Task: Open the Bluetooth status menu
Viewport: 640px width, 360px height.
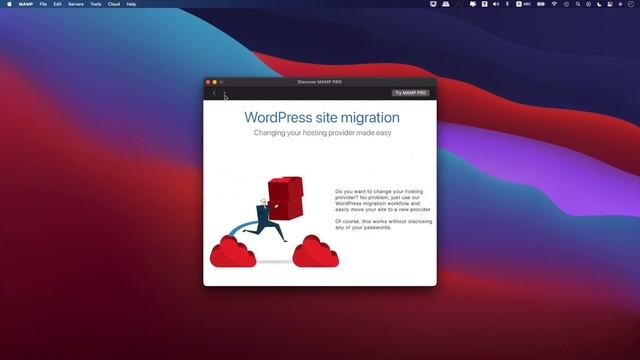Action: click(507, 4)
